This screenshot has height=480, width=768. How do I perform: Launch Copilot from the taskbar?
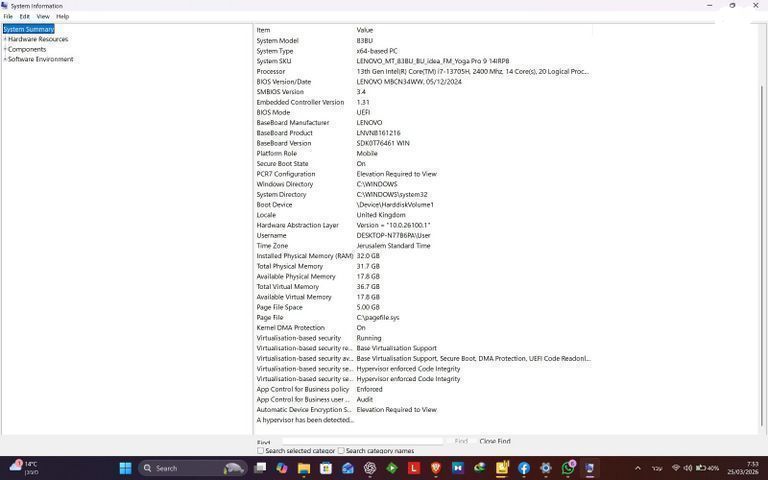282,468
